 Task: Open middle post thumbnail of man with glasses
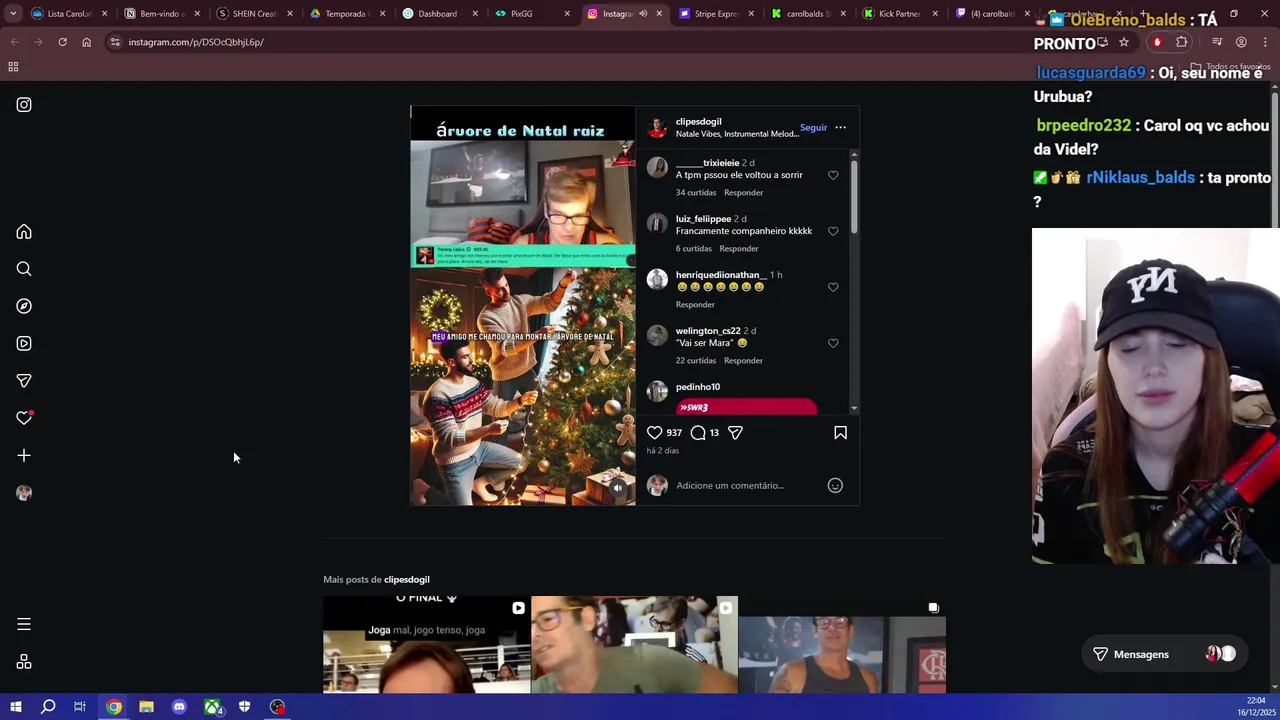(x=635, y=643)
